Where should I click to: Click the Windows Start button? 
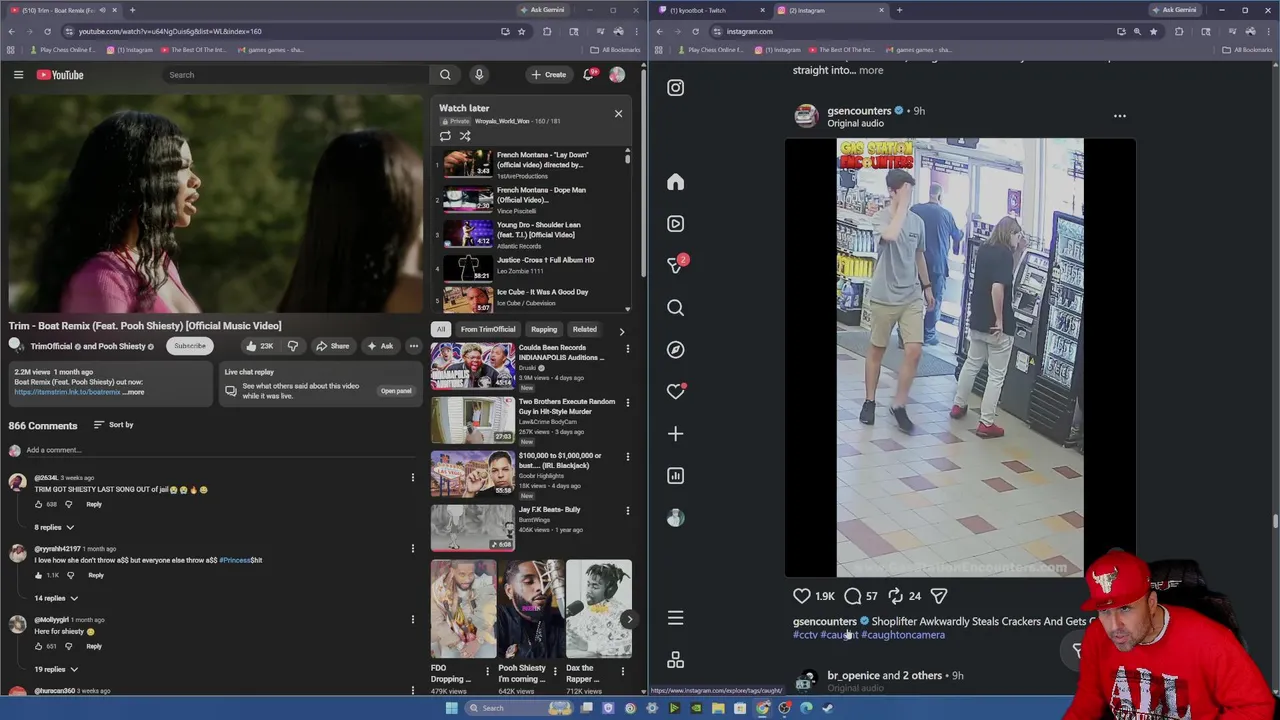pos(452,708)
